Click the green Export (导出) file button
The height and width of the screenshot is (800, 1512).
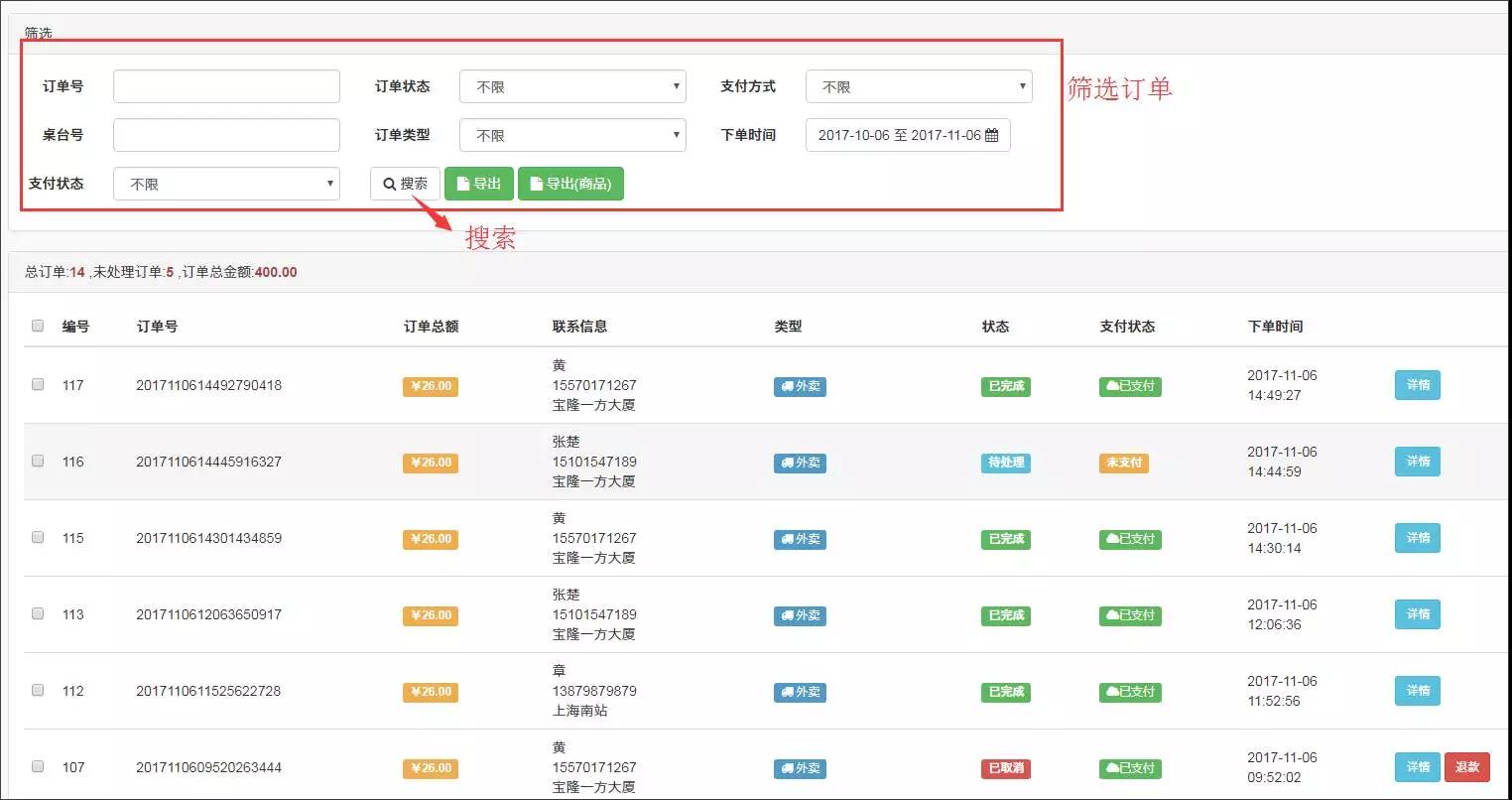click(x=478, y=184)
